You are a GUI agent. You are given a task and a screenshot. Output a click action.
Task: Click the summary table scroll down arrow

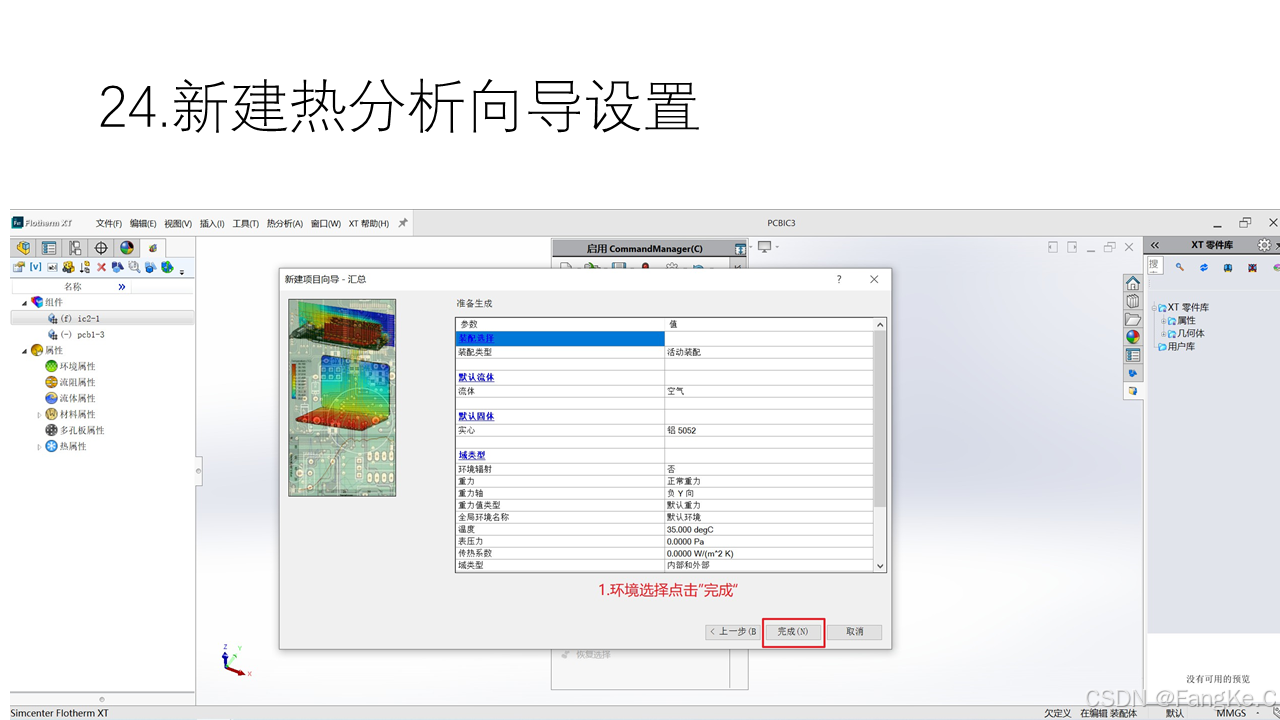coord(880,566)
